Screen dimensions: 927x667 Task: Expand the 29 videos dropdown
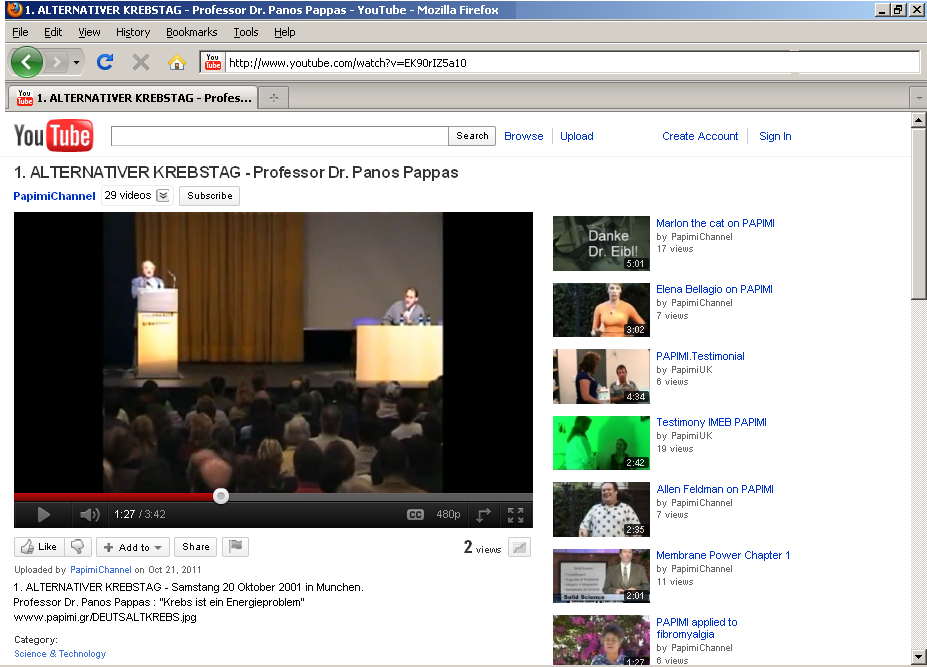click(137, 195)
